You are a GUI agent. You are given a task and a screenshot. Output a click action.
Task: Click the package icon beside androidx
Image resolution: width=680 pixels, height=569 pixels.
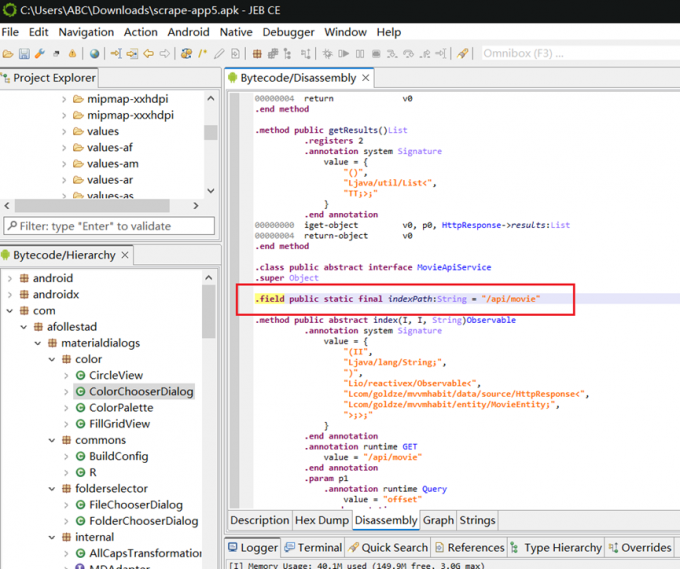(24, 294)
